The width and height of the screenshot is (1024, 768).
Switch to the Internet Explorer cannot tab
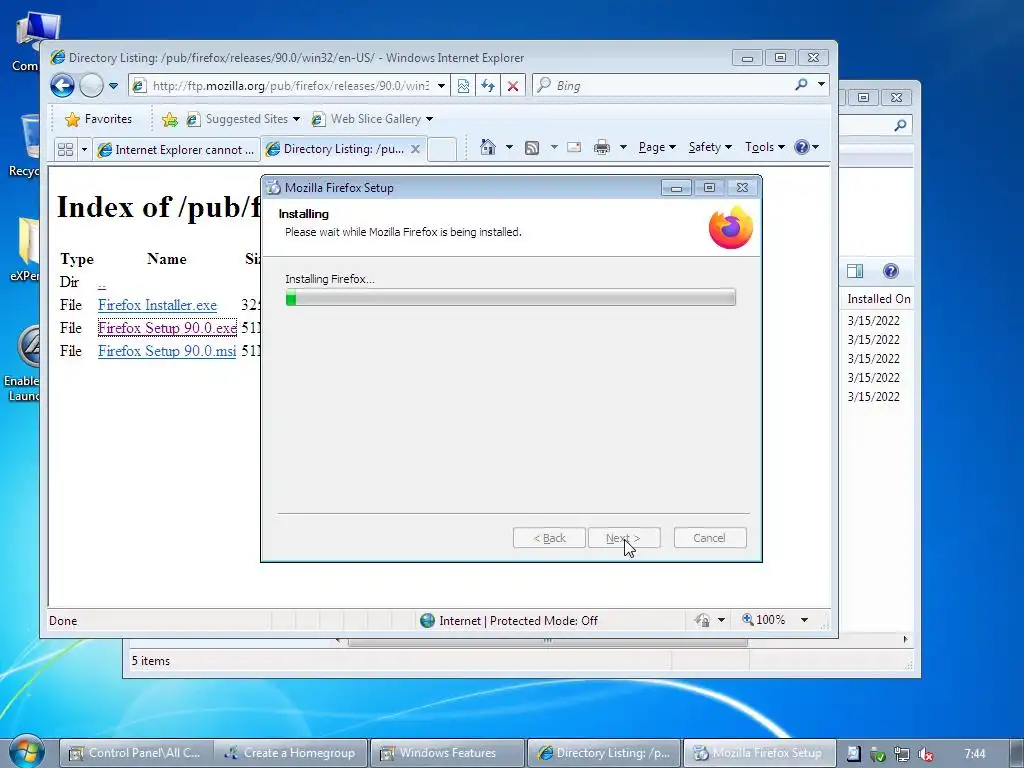(x=176, y=150)
